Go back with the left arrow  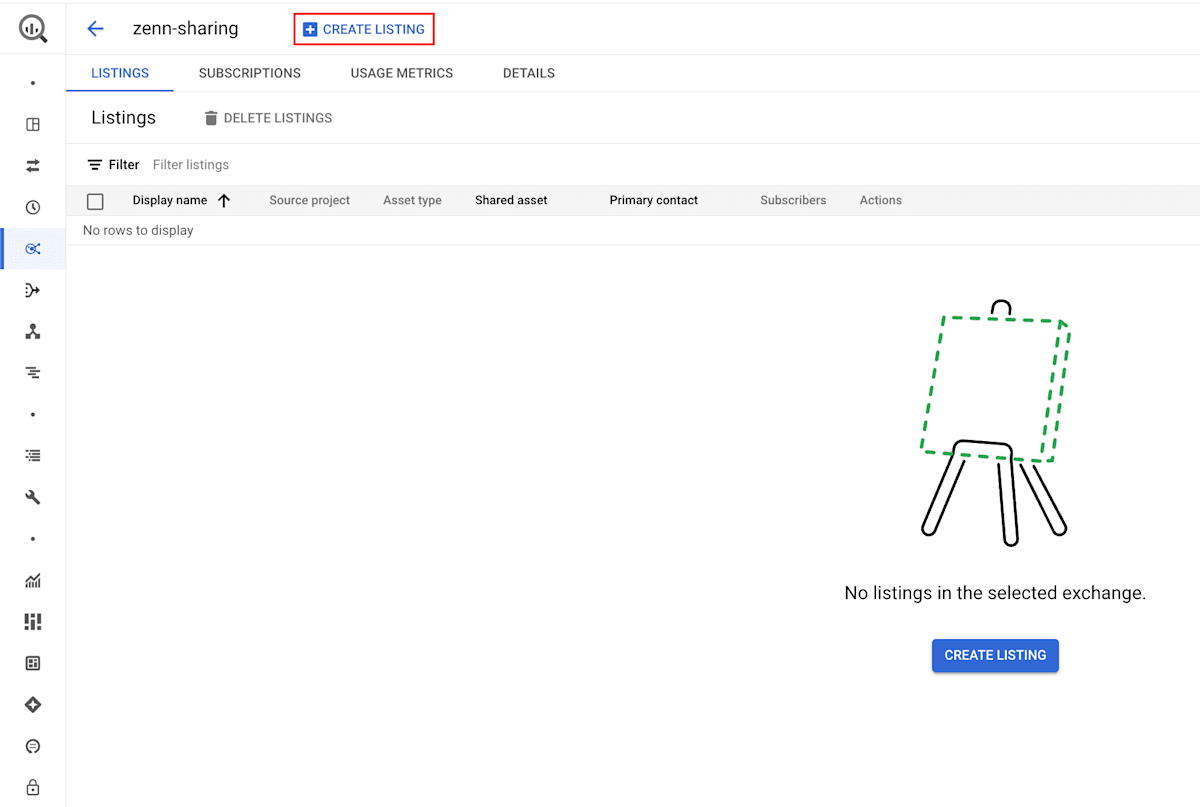(x=96, y=29)
